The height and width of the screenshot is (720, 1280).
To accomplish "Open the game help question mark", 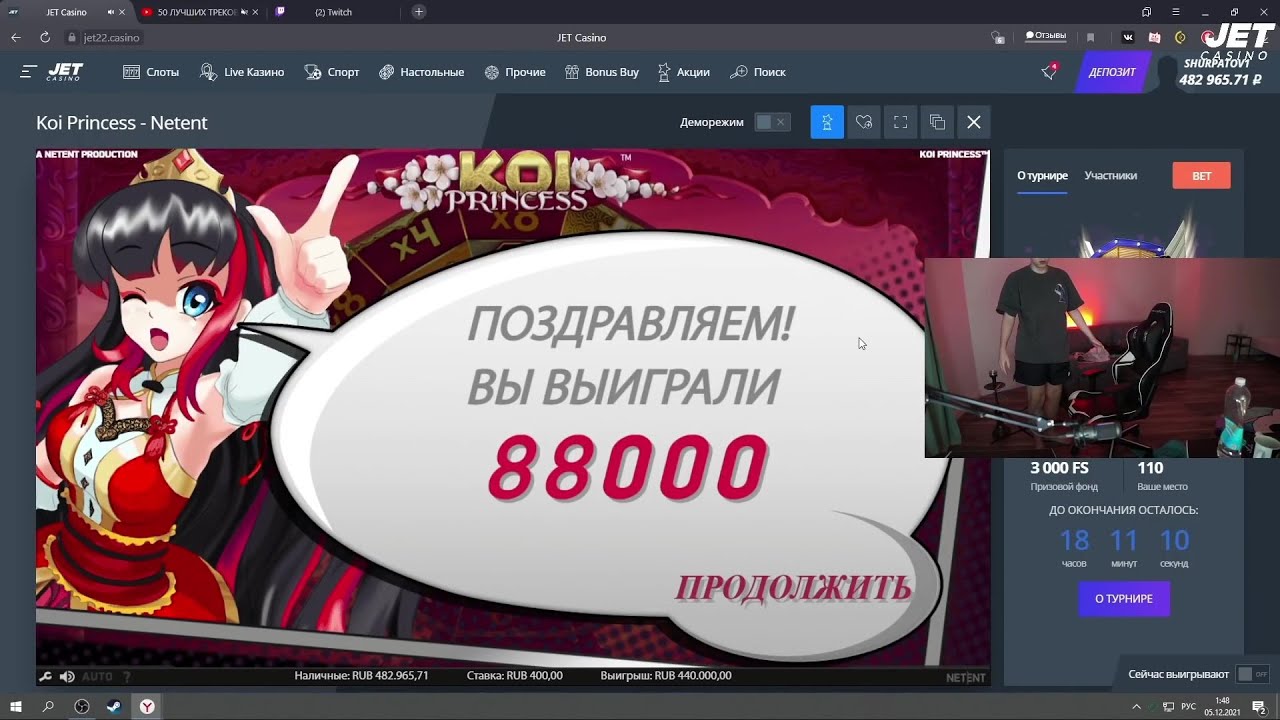I will (127, 676).
